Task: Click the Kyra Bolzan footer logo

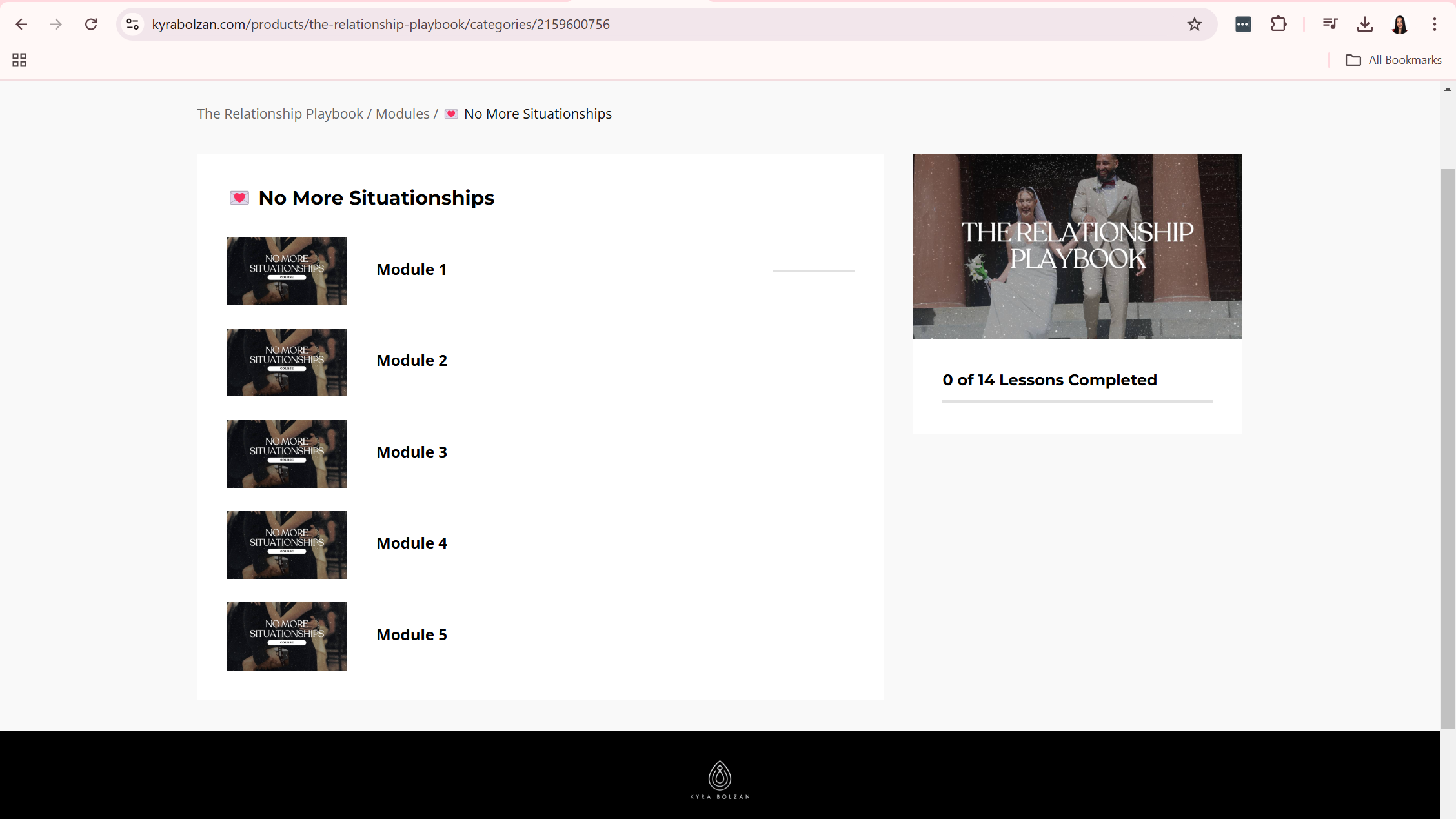Action: (720, 780)
